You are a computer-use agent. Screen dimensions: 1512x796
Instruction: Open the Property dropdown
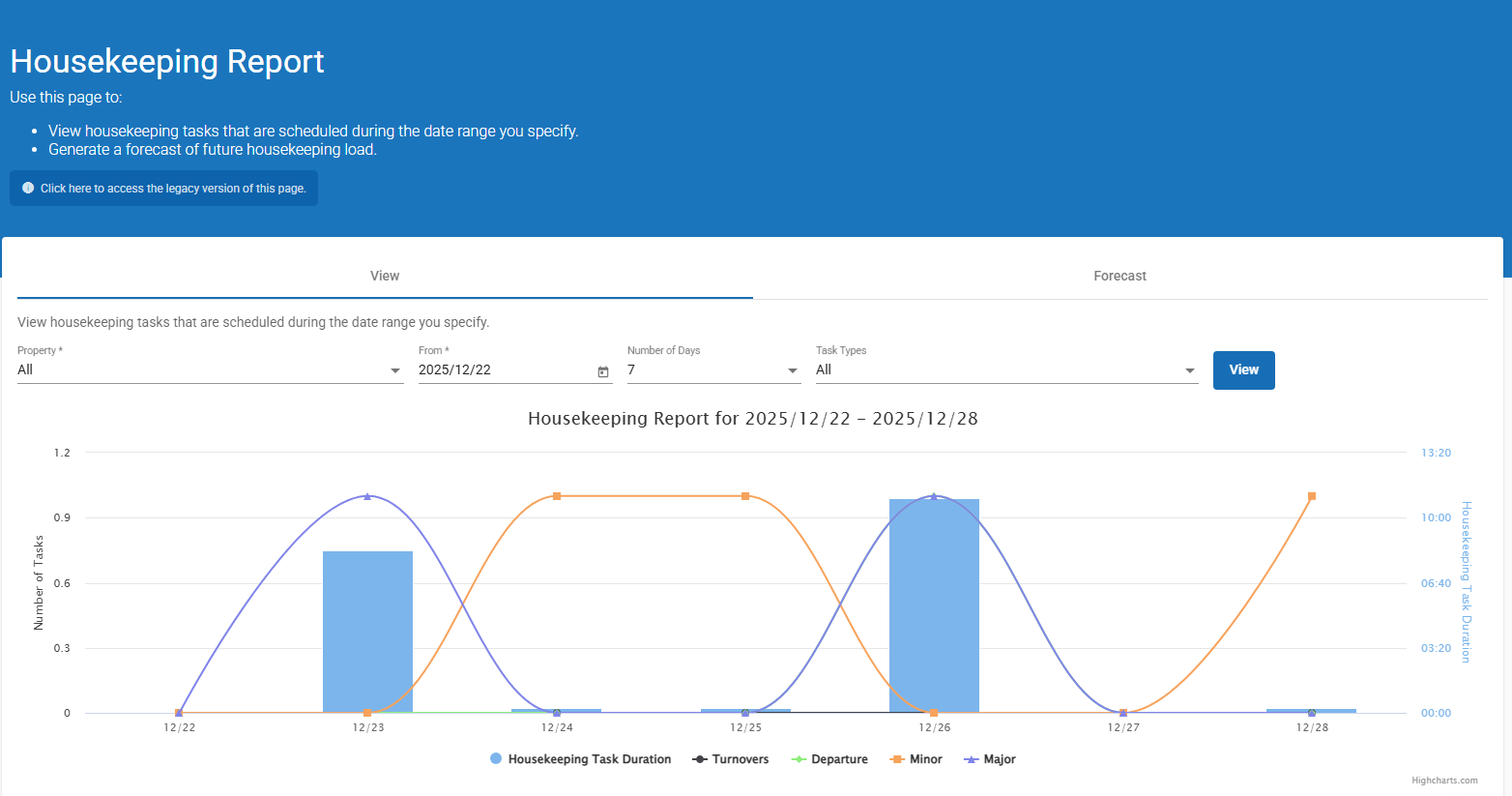[x=210, y=370]
